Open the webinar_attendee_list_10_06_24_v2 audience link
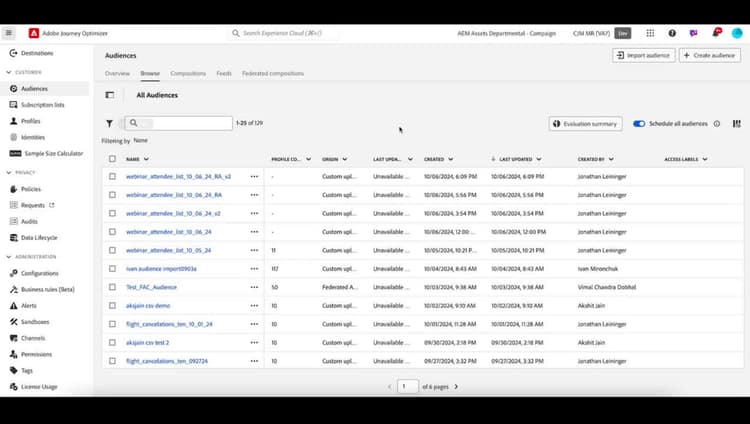Viewport: 750px width, 424px height. (x=173, y=213)
